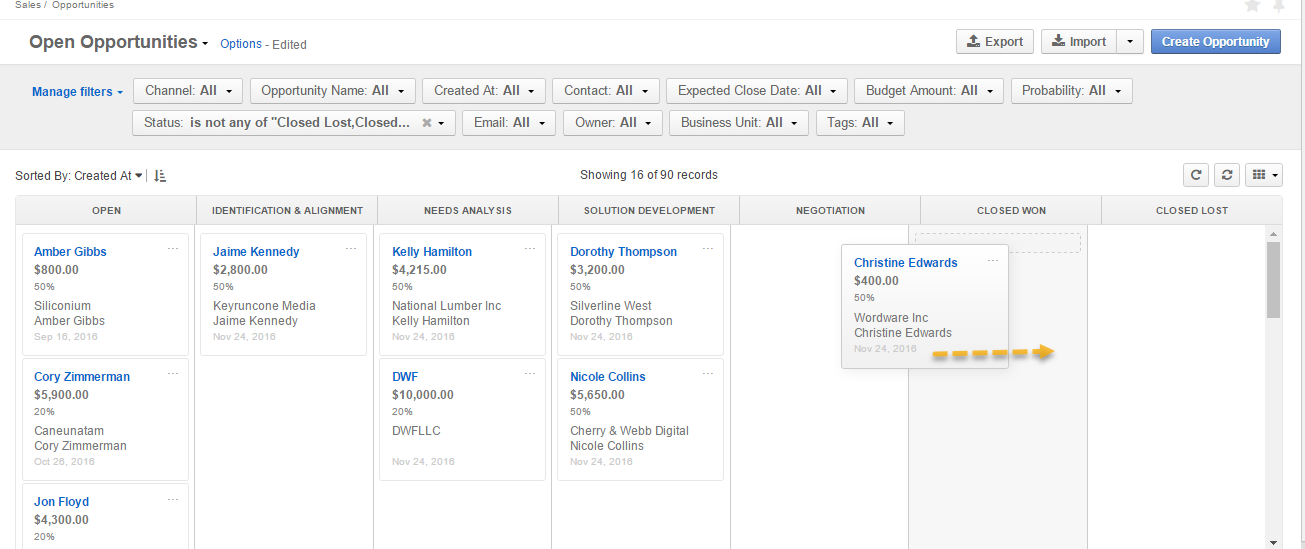Open Dorothy Thompson card actions menu
This screenshot has width=1305, height=549.
[708, 248]
